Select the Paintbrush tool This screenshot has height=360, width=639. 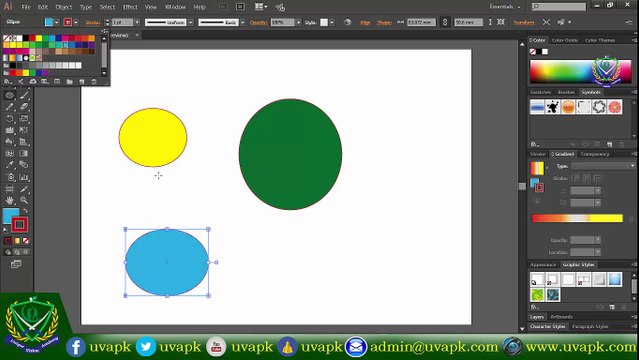tap(24, 95)
